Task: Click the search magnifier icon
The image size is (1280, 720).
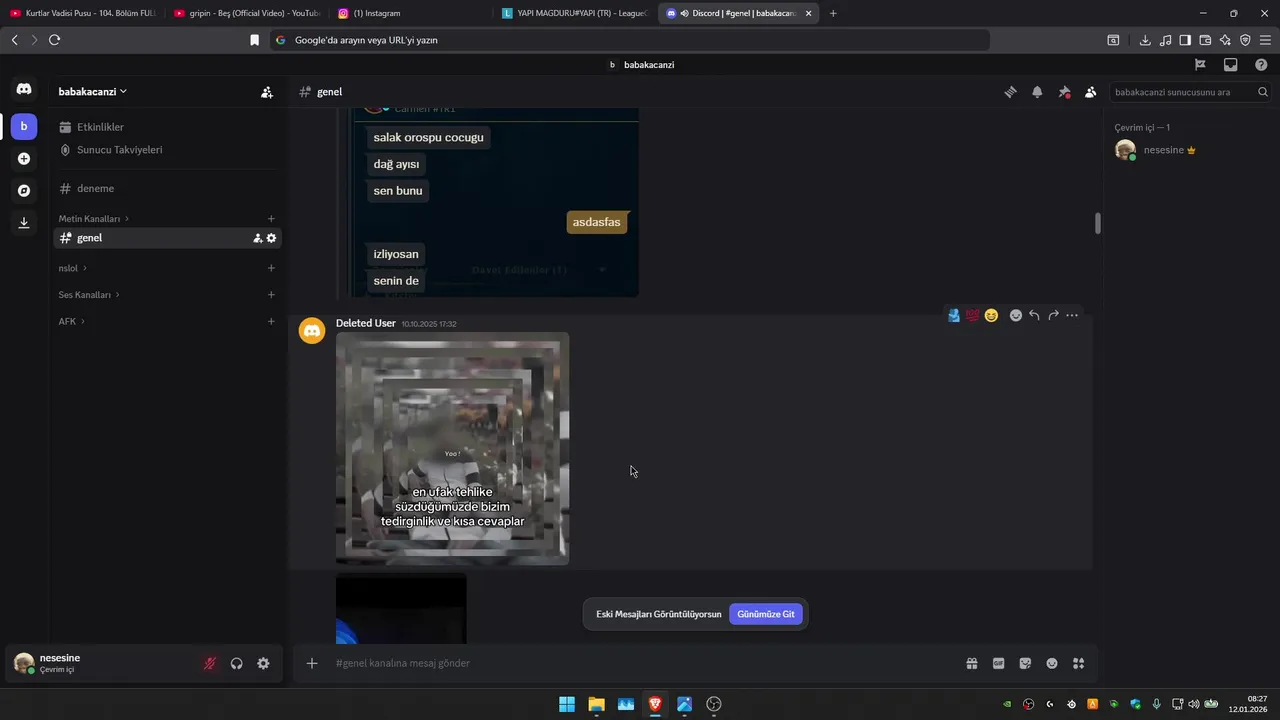Action: click(1263, 92)
